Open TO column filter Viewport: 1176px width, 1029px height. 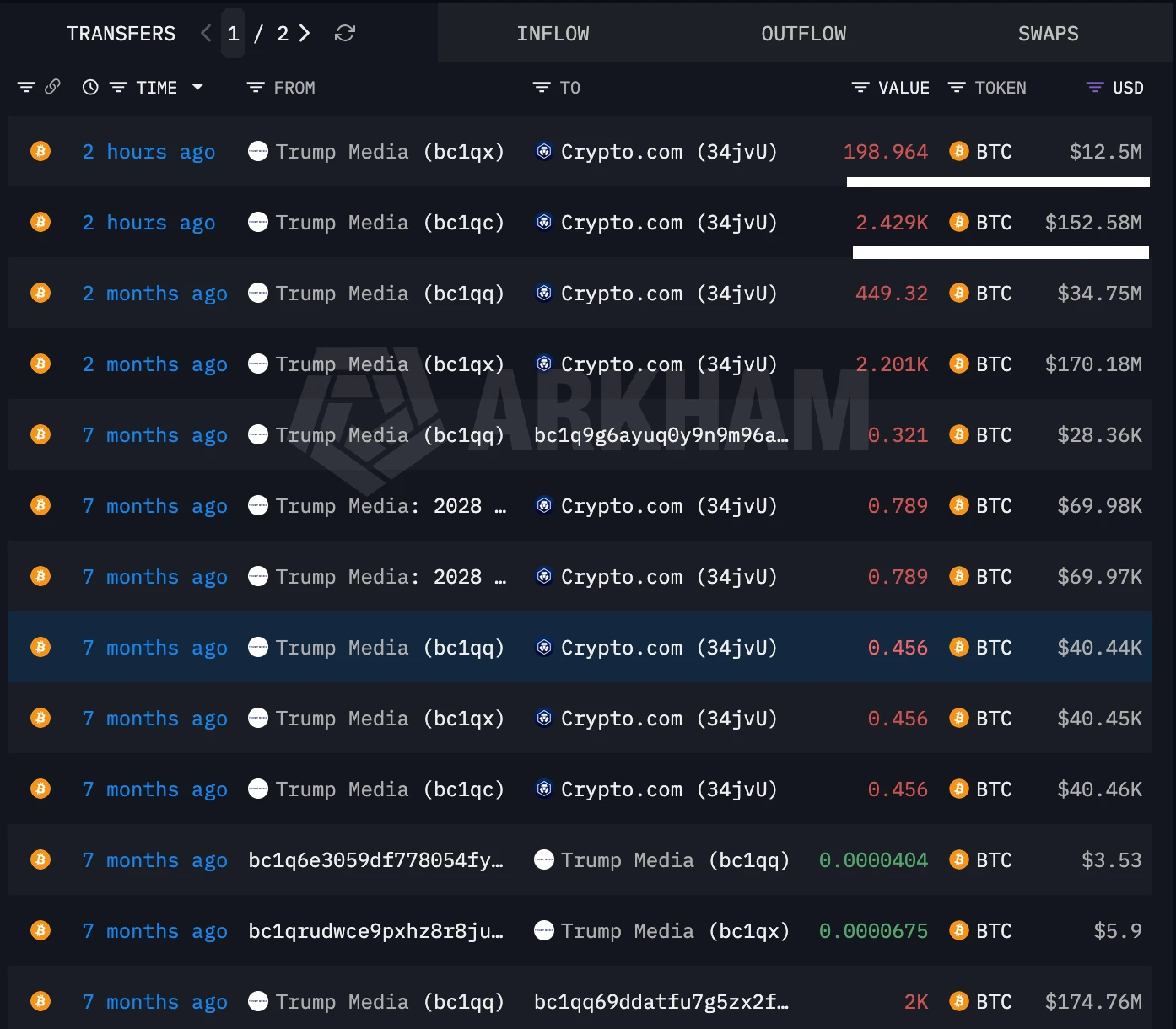pos(541,87)
